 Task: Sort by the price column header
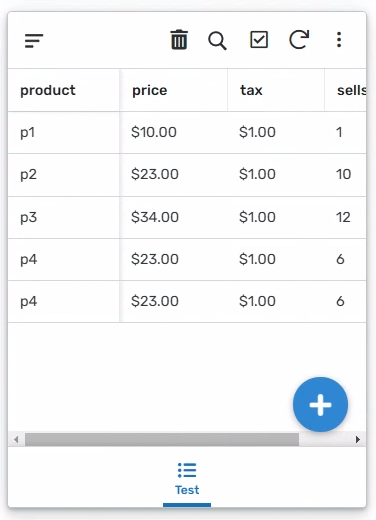(150, 90)
